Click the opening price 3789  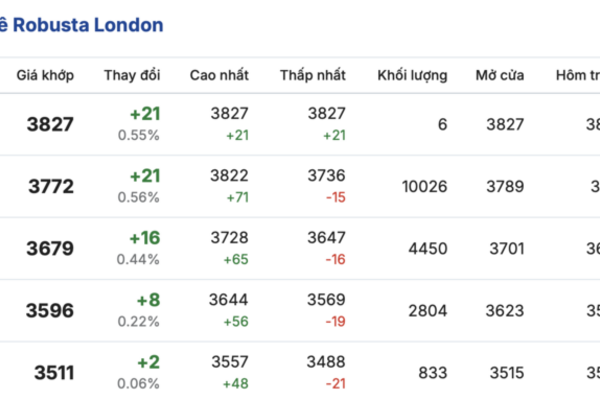click(505, 186)
